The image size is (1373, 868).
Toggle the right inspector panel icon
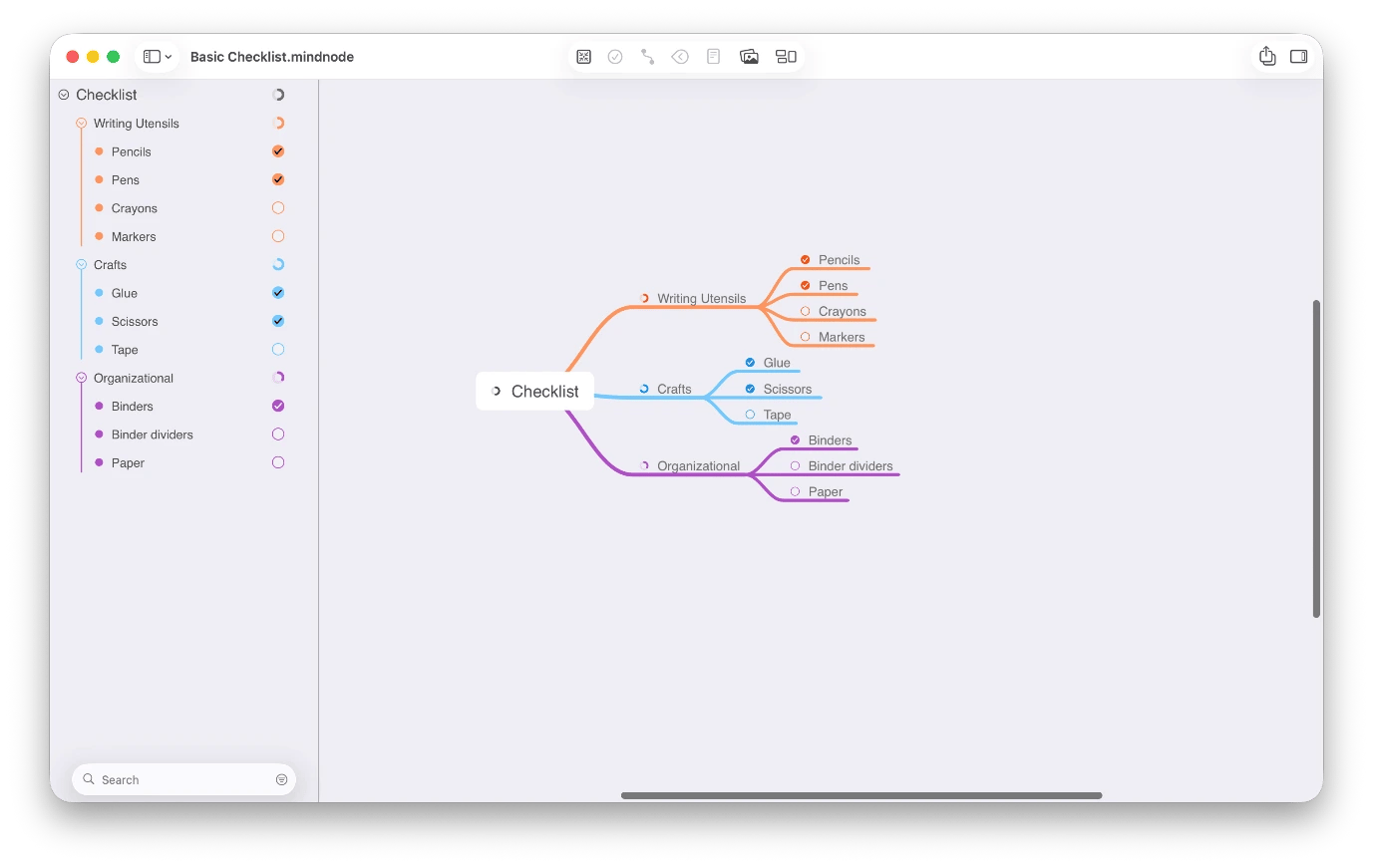[x=1299, y=57]
